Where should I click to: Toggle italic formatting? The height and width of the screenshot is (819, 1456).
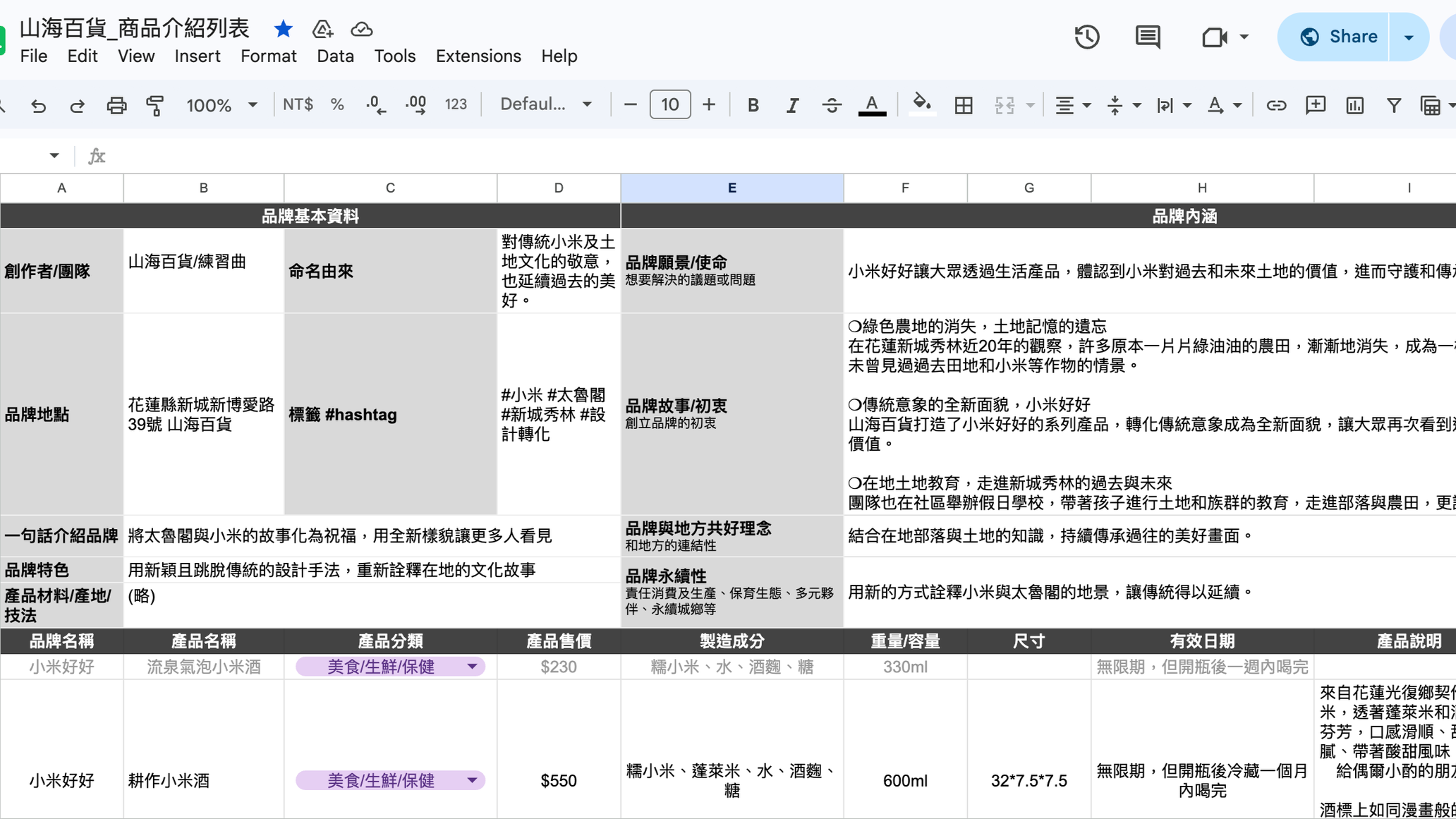coord(792,105)
